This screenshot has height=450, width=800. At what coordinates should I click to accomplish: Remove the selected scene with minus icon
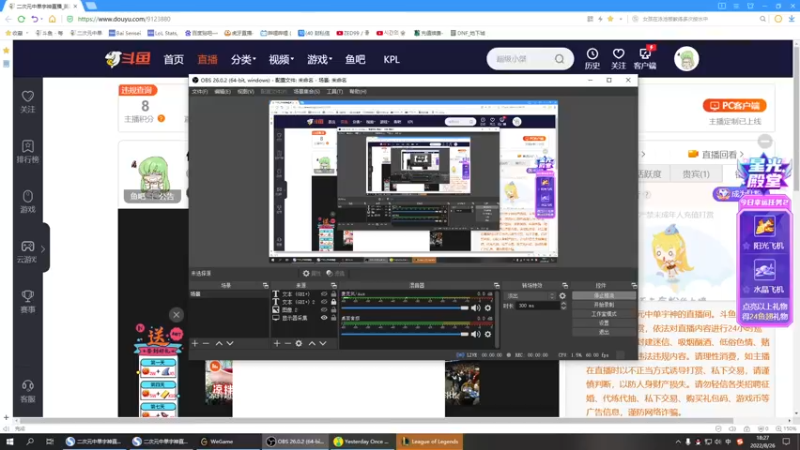tap(206, 343)
